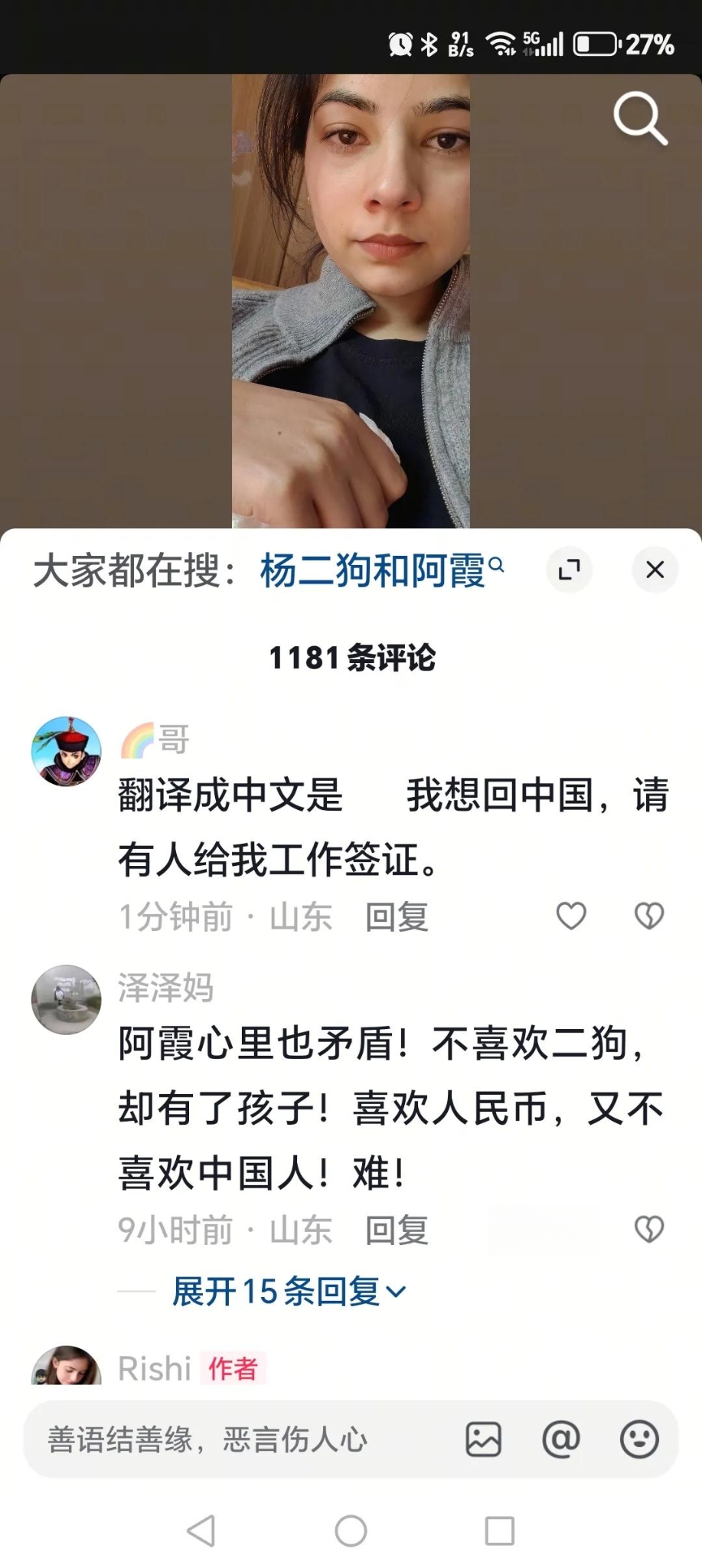Dislike 泽泽妈's comment
Image resolution: width=702 pixels, height=1568 pixels.
[649, 1230]
